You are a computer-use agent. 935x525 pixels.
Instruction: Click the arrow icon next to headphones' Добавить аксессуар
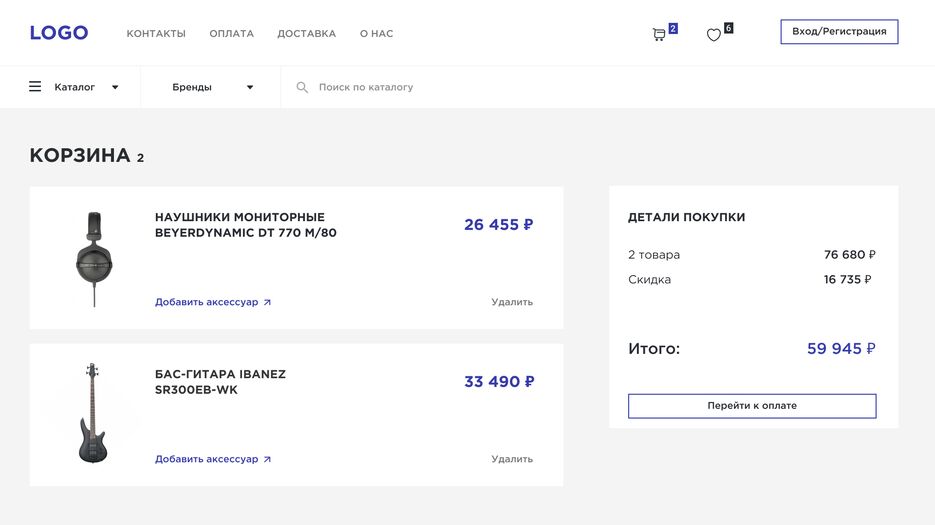267,302
